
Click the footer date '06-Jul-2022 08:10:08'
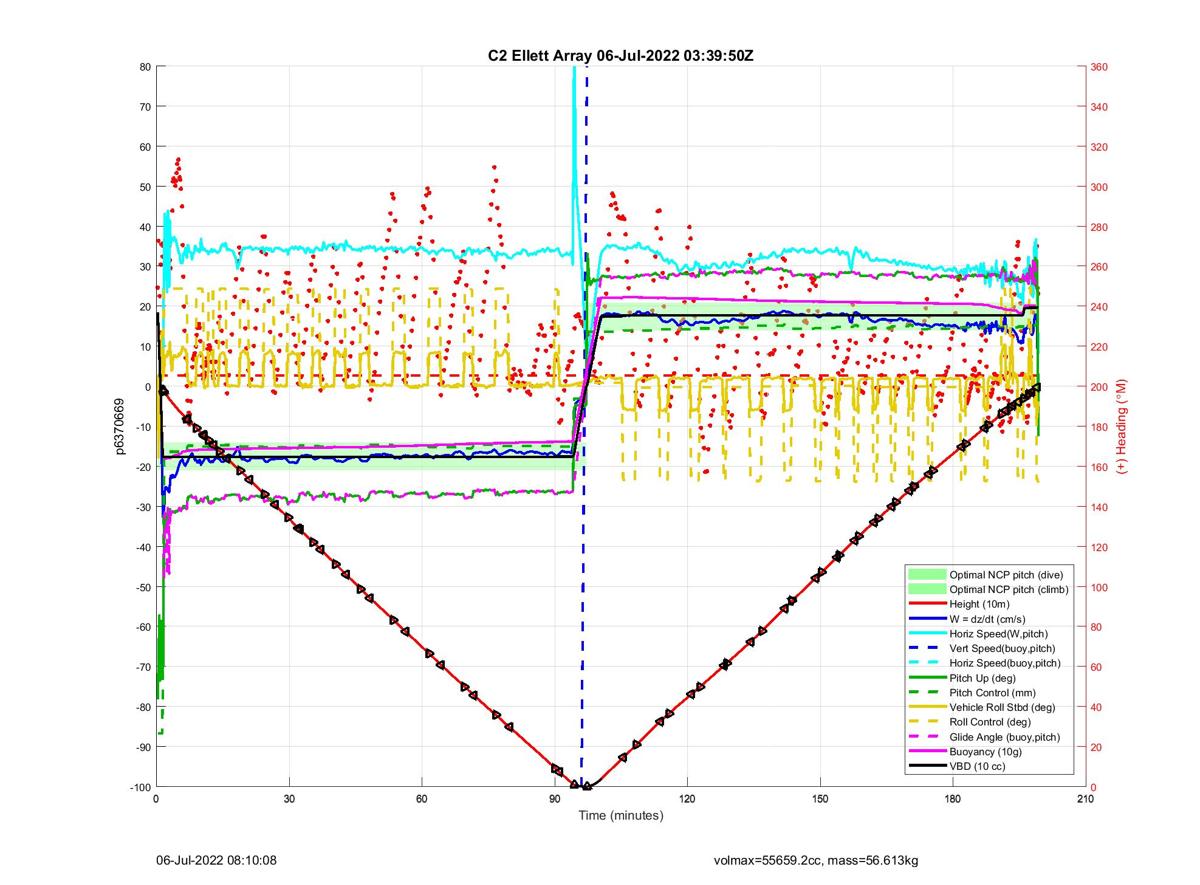click(215, 860)
